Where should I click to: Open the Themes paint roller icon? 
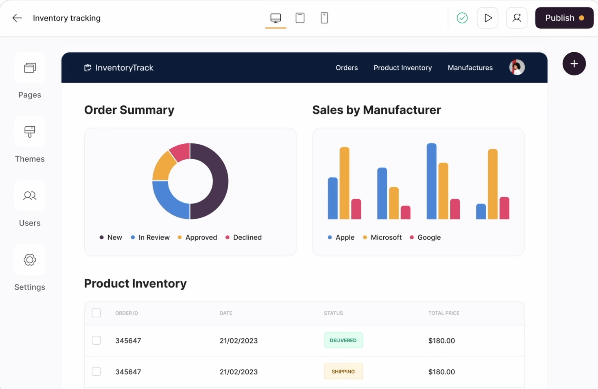(30, 132)
